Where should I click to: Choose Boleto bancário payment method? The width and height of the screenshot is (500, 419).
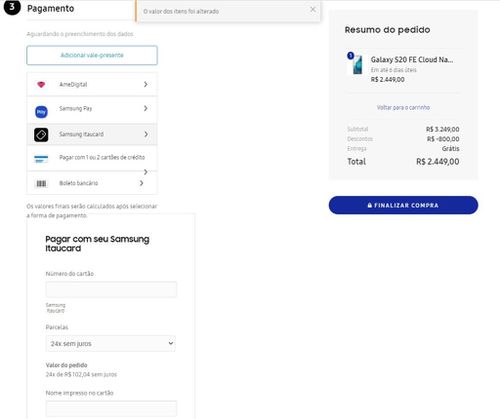92,183
